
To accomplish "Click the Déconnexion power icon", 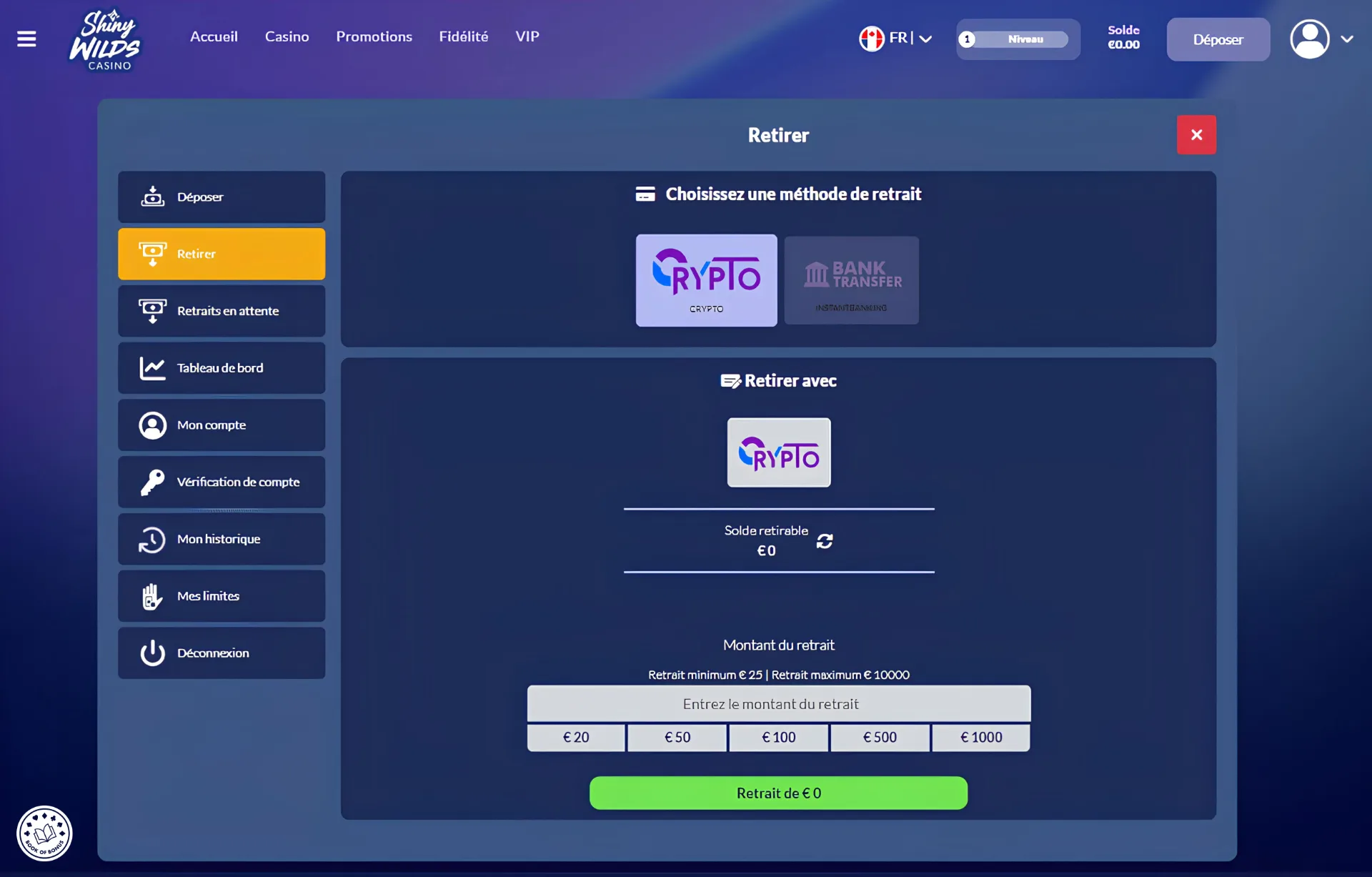I will [x=152, y=653].
